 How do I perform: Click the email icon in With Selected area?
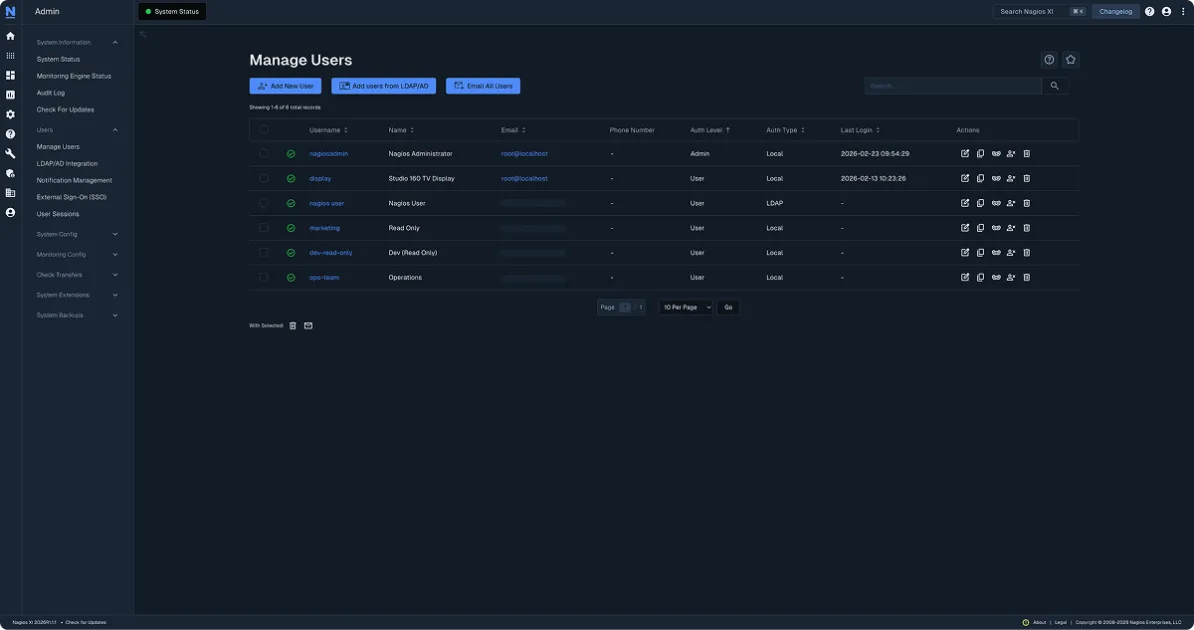[306, 324]
